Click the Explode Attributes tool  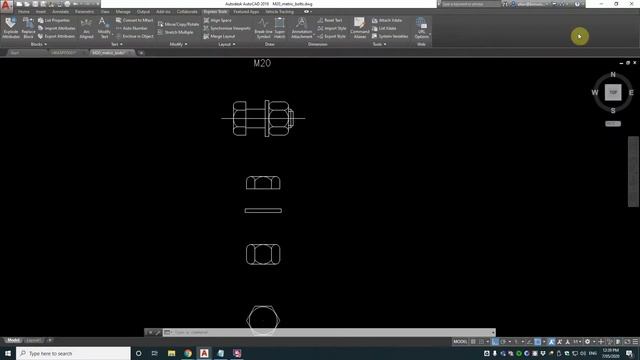tap(11, 28)
